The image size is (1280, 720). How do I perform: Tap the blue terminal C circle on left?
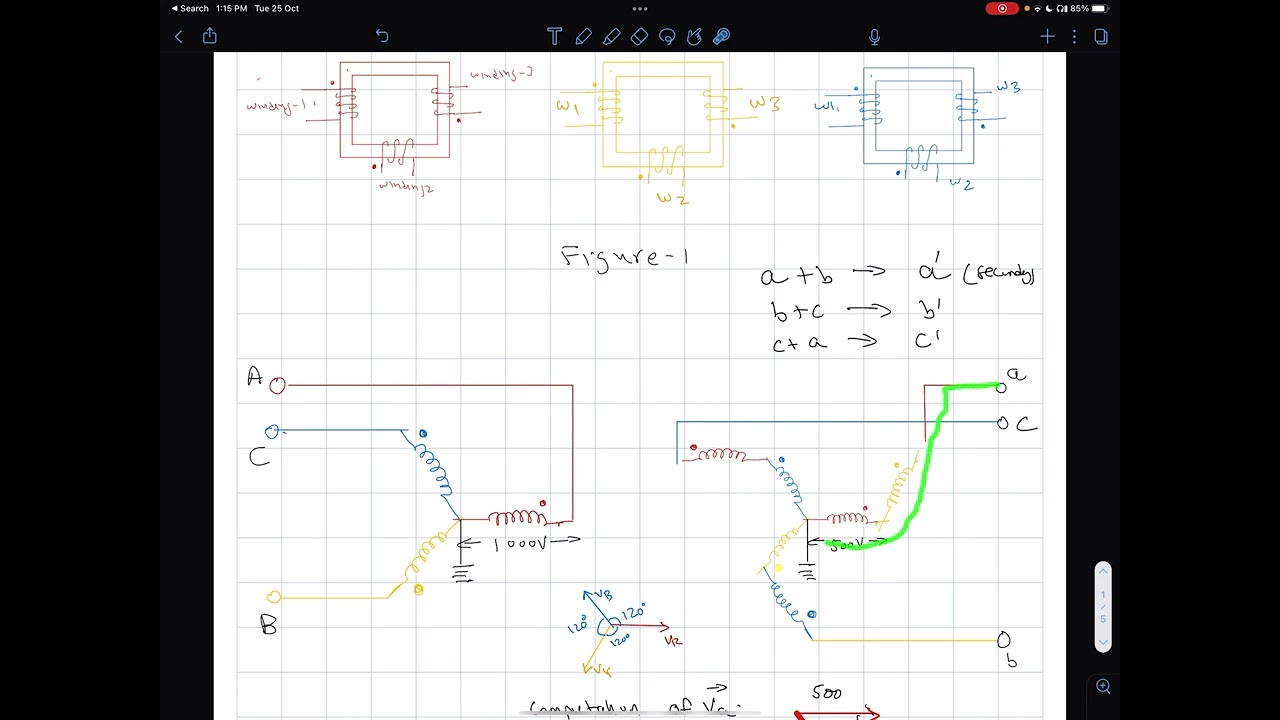point(271,432)
